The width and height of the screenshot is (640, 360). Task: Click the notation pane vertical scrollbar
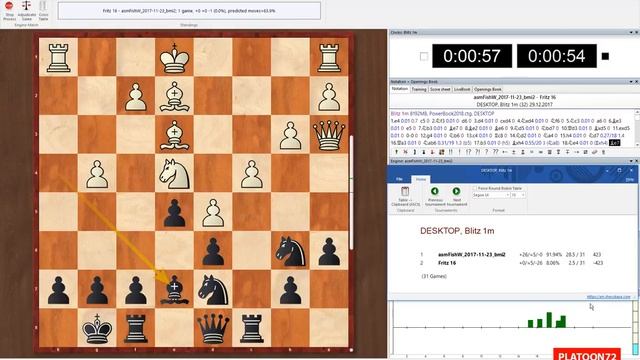click(x=637, y=128)
